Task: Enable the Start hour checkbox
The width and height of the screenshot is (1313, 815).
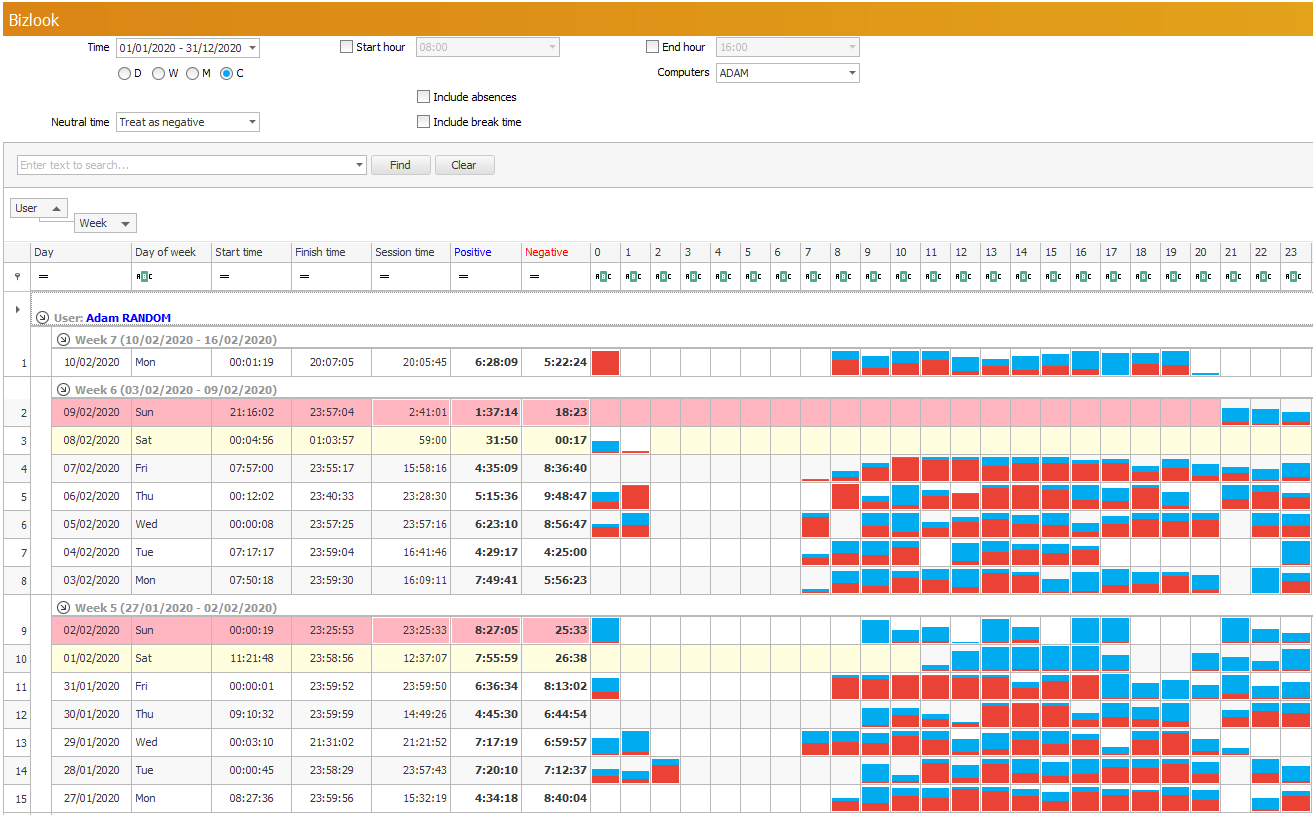Action: (347, 47)
